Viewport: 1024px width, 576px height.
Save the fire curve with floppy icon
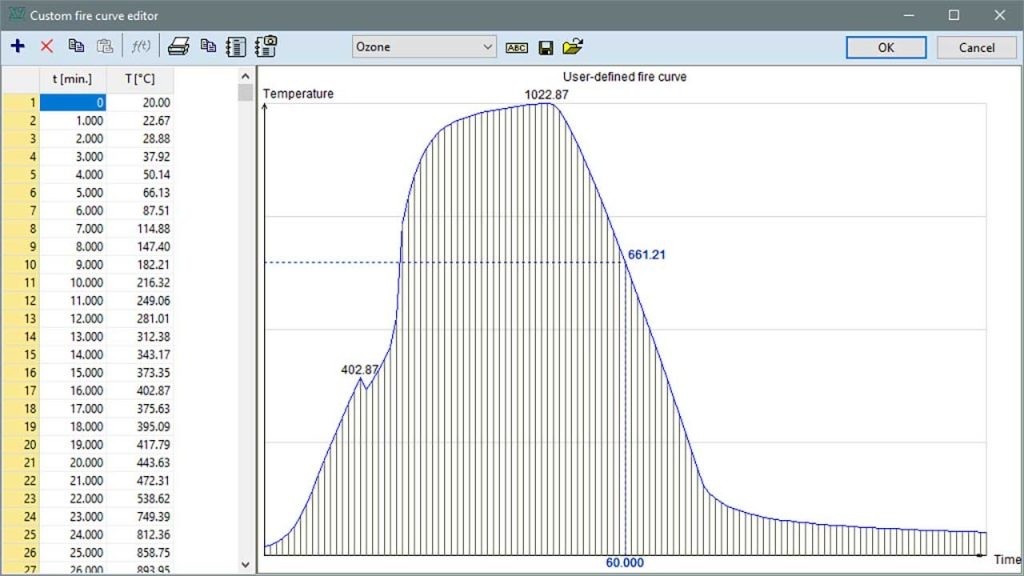pos(546,48)
